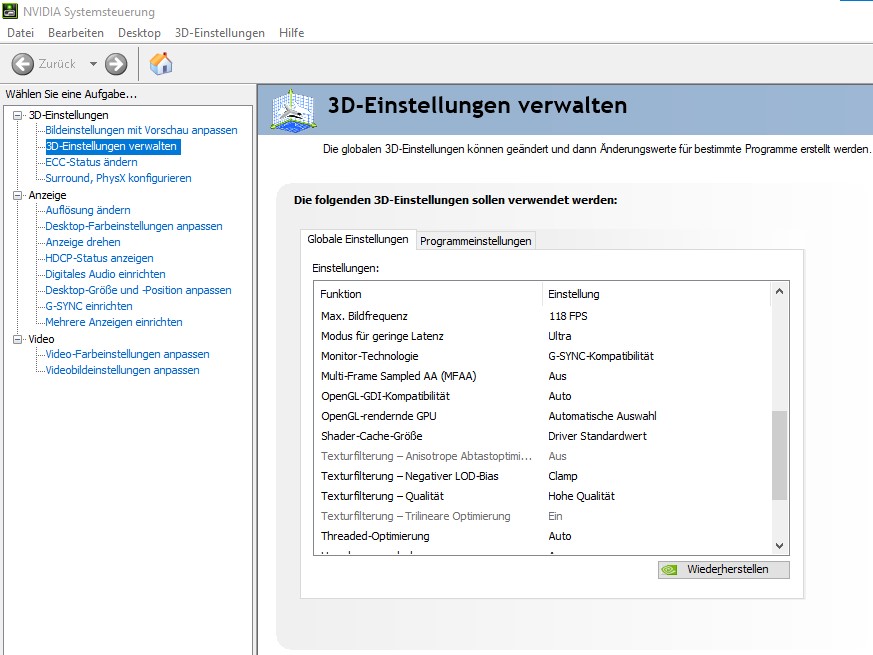Screen dimensions: 873x655
Task: Click the Funktion column header
Action: click(x=428, y=294)
